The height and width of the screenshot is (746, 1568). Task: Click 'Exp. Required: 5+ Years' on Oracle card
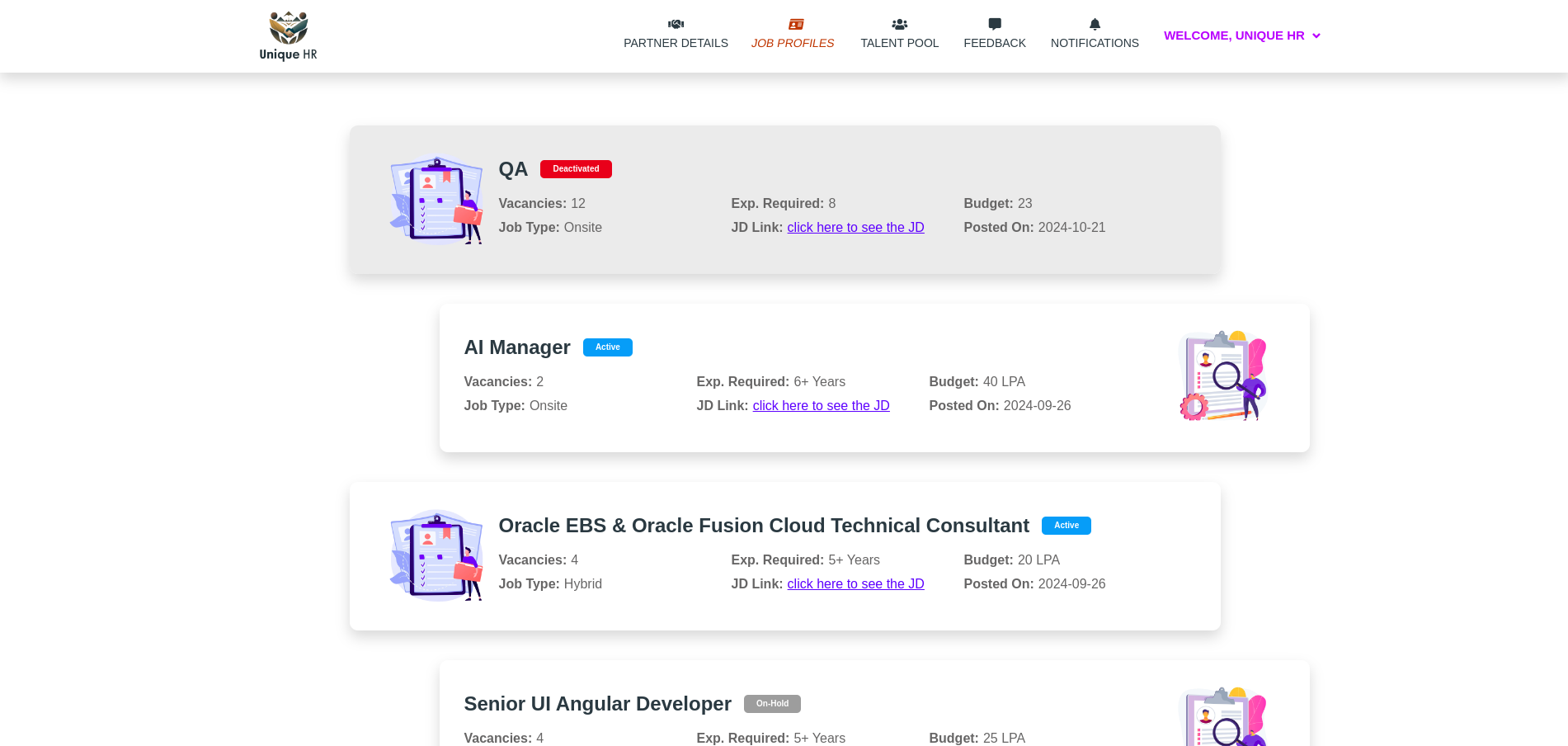(x=805, y=559)
